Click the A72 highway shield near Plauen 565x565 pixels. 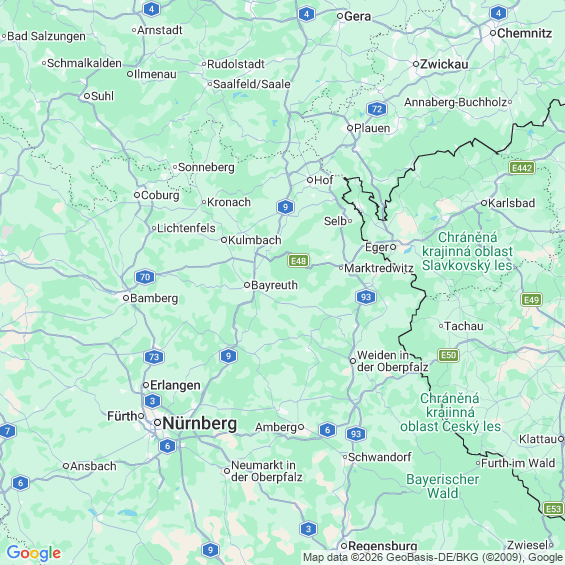pyautogui.click(x=377, y=109)
